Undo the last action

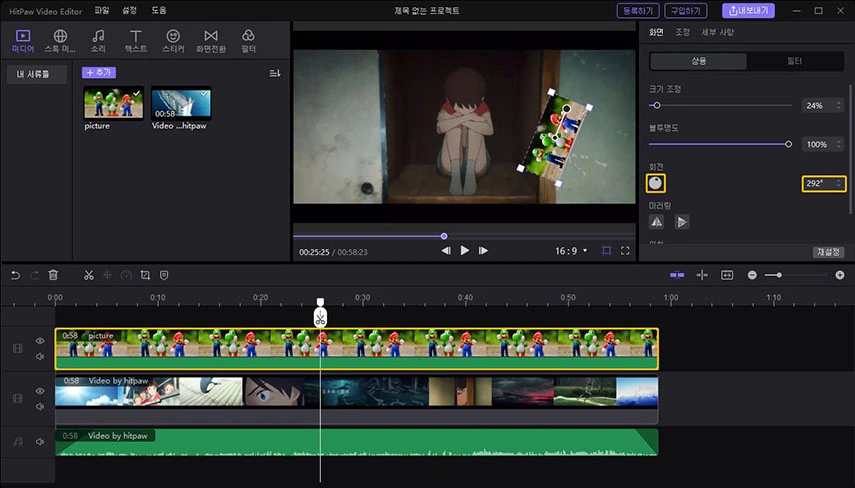15,275
